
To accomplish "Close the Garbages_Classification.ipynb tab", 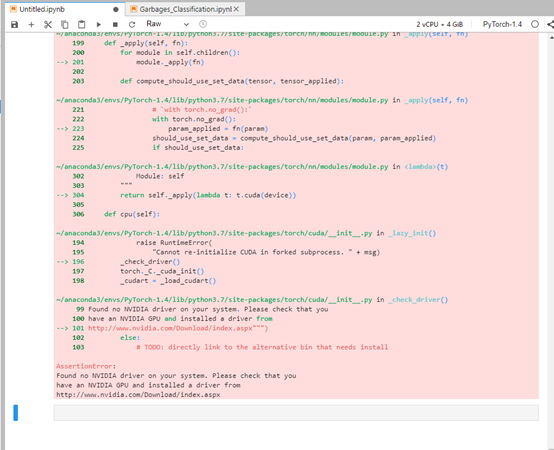I will [x=236, y=9].
